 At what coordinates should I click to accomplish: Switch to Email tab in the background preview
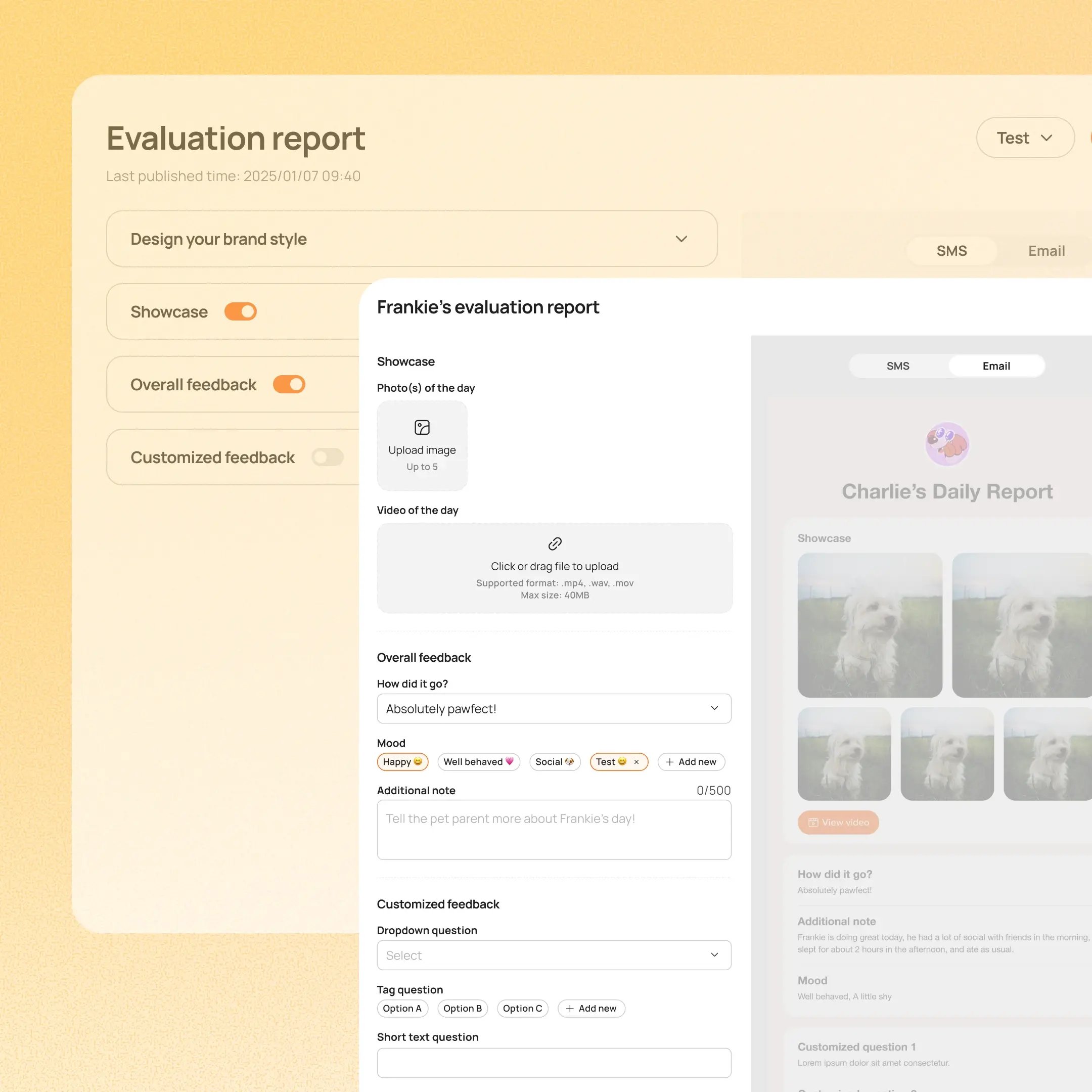1046,251
